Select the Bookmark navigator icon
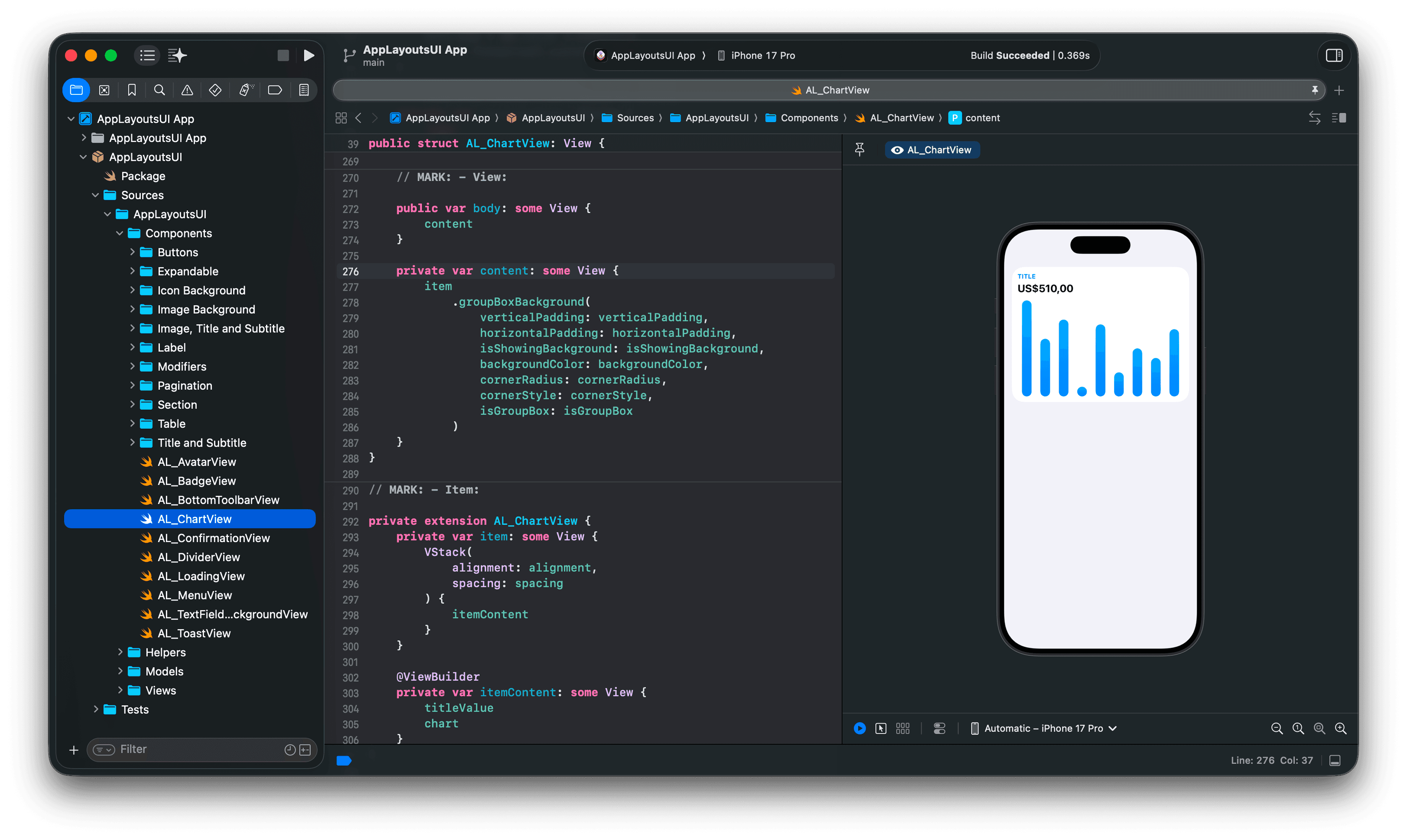 coord(132,90)
